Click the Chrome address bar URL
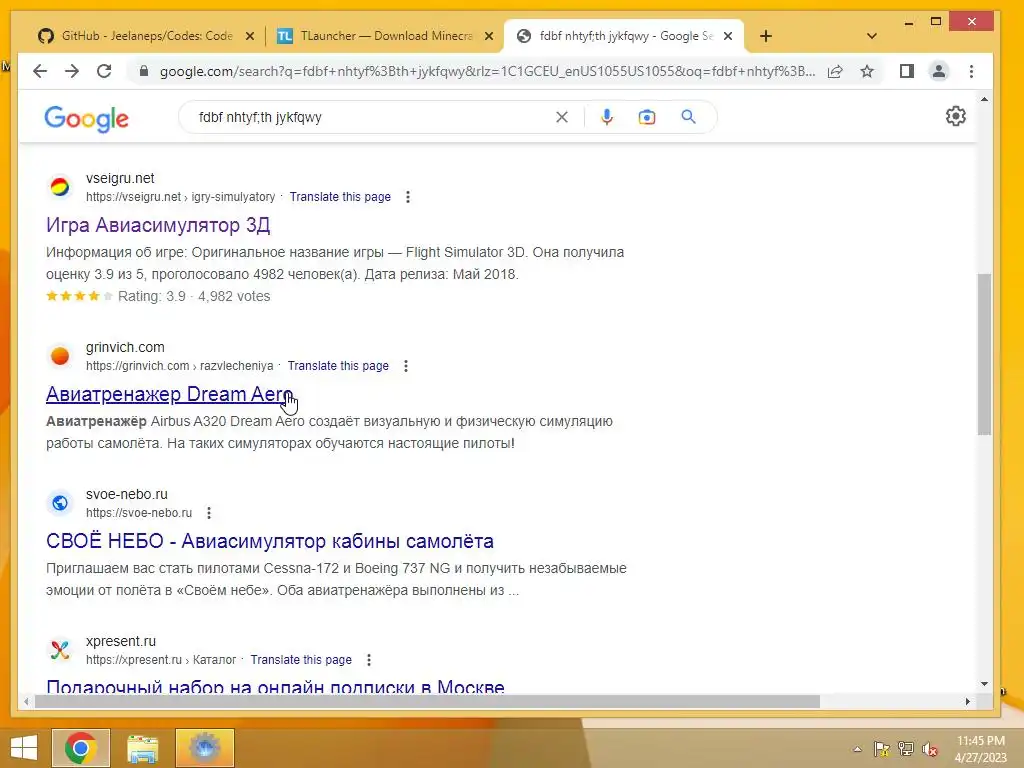The image size is (1024, 768). coord(487,71)
